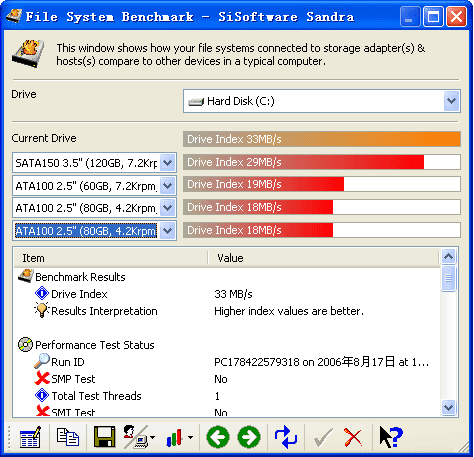Expand the SATA150 3.5" reference drive dropdown
Screen dimensions: 474x457
[x=167, y=163]
